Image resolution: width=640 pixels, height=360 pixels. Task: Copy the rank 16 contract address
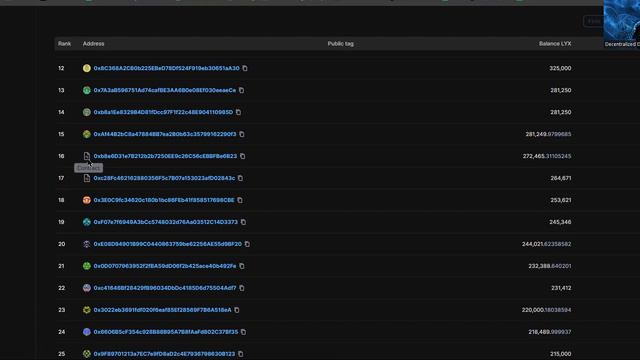pyautogui.click(x=242, y=156)
